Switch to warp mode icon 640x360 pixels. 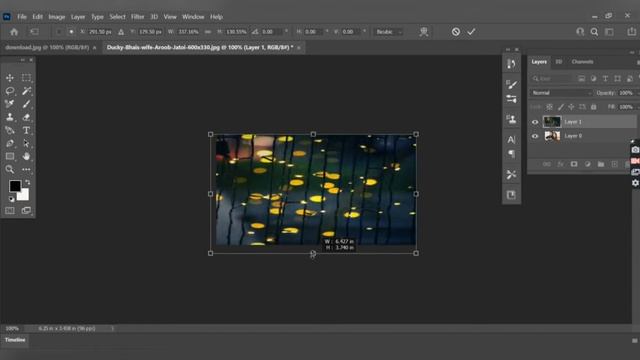424,32
